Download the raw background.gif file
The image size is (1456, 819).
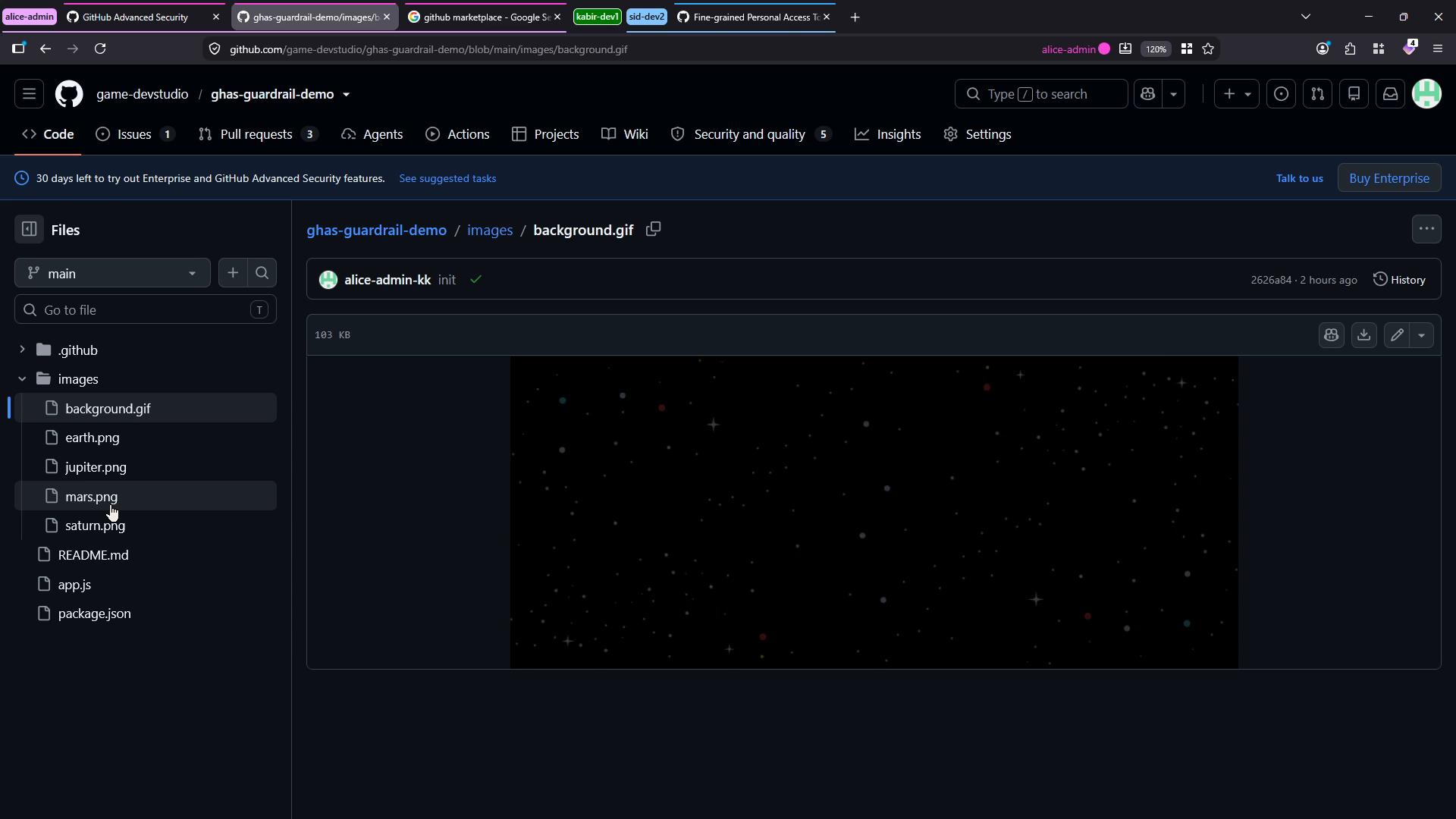point(1363,335)
